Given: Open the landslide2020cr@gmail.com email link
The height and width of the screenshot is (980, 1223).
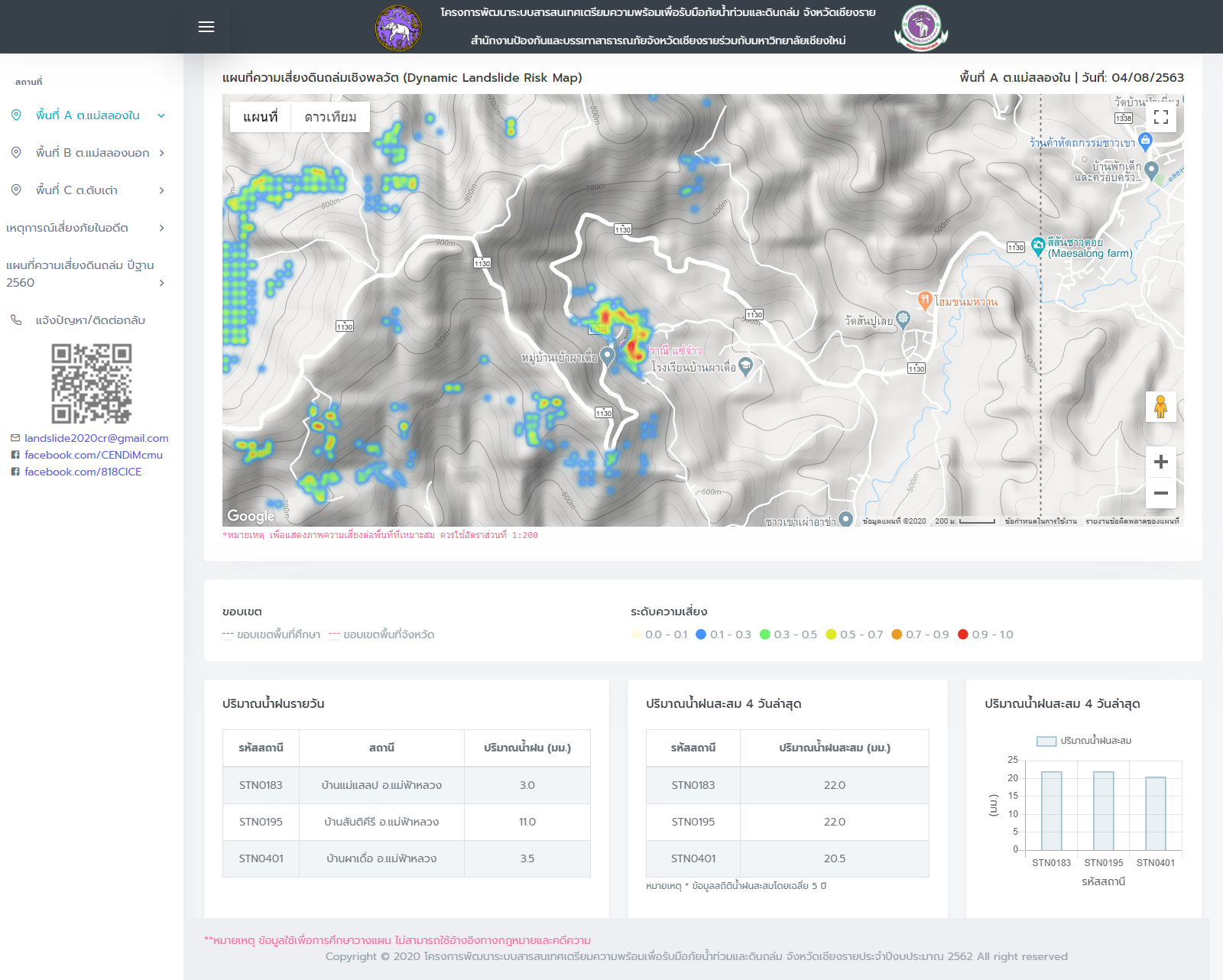Looking at the screenshot, I should tap(96, 438).
